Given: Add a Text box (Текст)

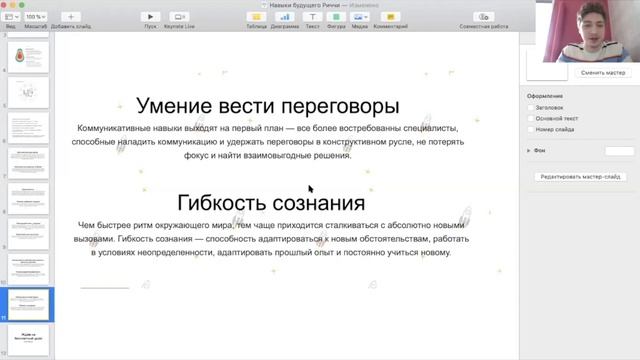Looking at the screenshot, I should coord(312,17).
